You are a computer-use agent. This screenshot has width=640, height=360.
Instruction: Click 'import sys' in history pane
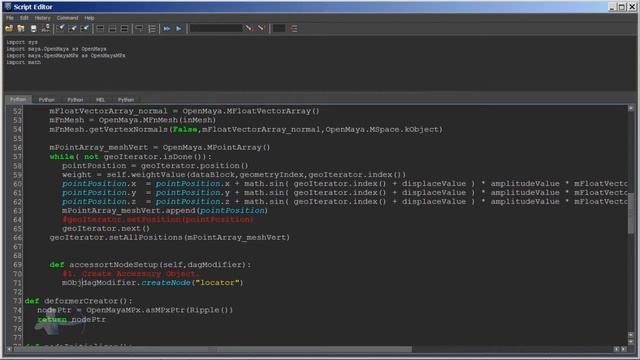point(22,42)
